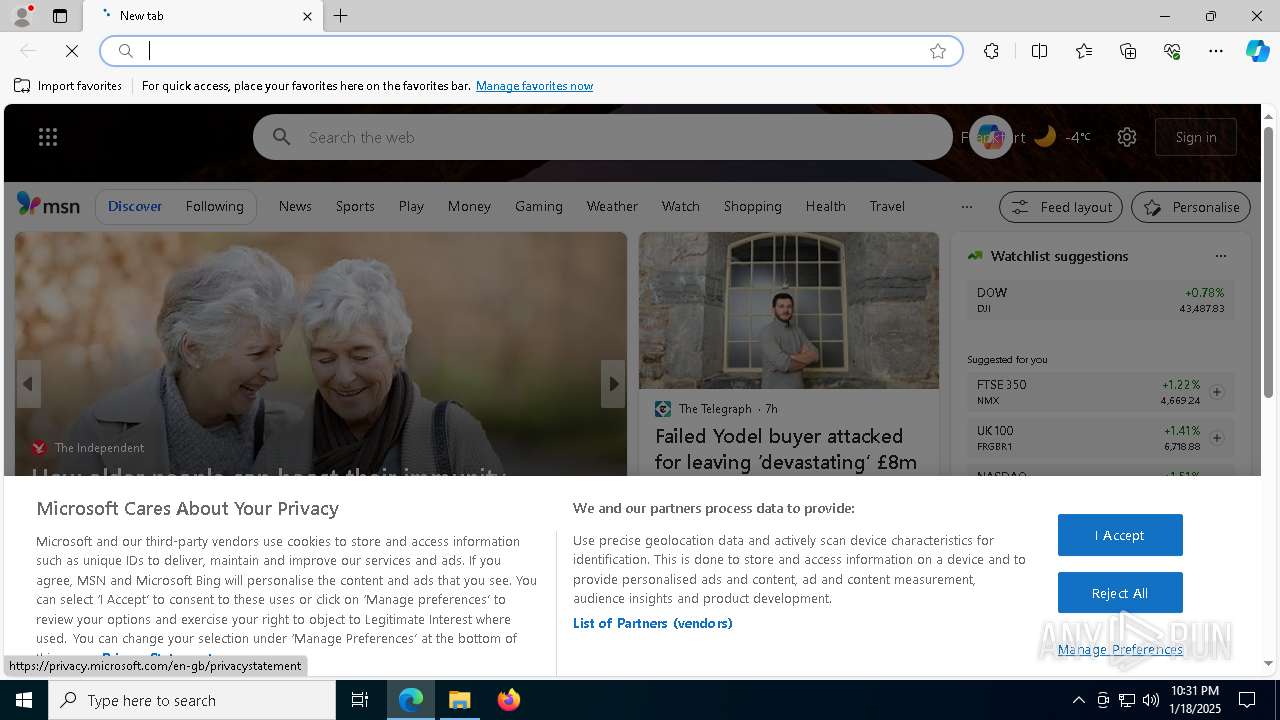Show next carousel story
This screenshot has width=1280, height=720.
click(613, 384)
